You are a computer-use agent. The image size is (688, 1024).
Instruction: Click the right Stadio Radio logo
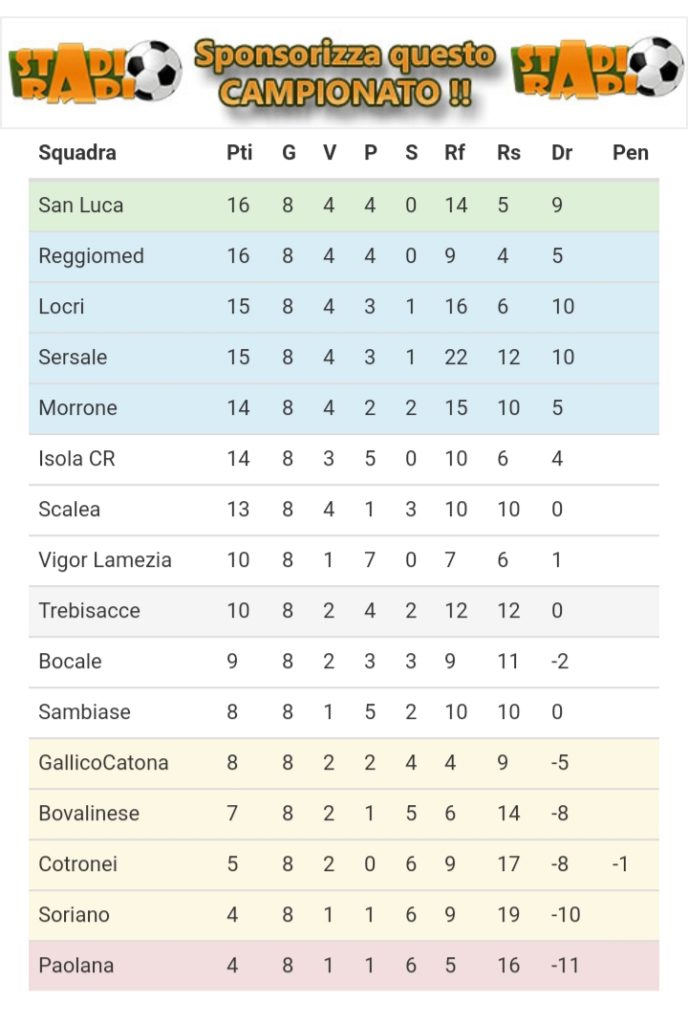click(599, 69)
